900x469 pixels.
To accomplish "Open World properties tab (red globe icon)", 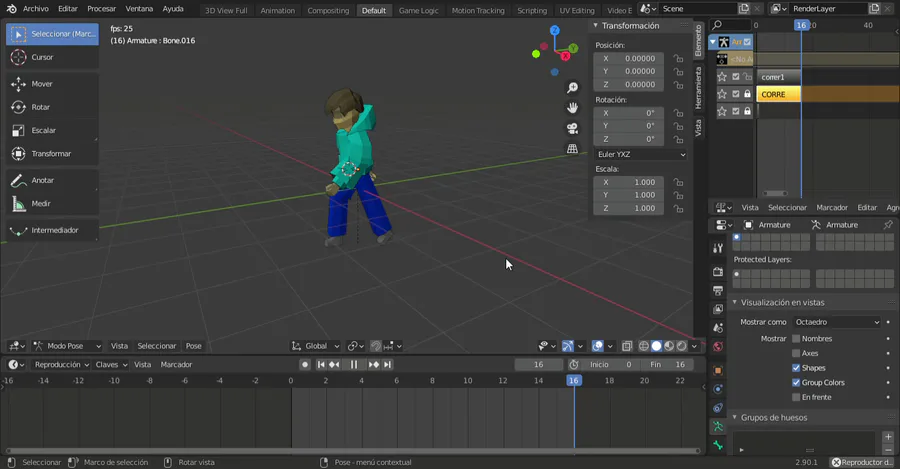I will click(718, 347).
